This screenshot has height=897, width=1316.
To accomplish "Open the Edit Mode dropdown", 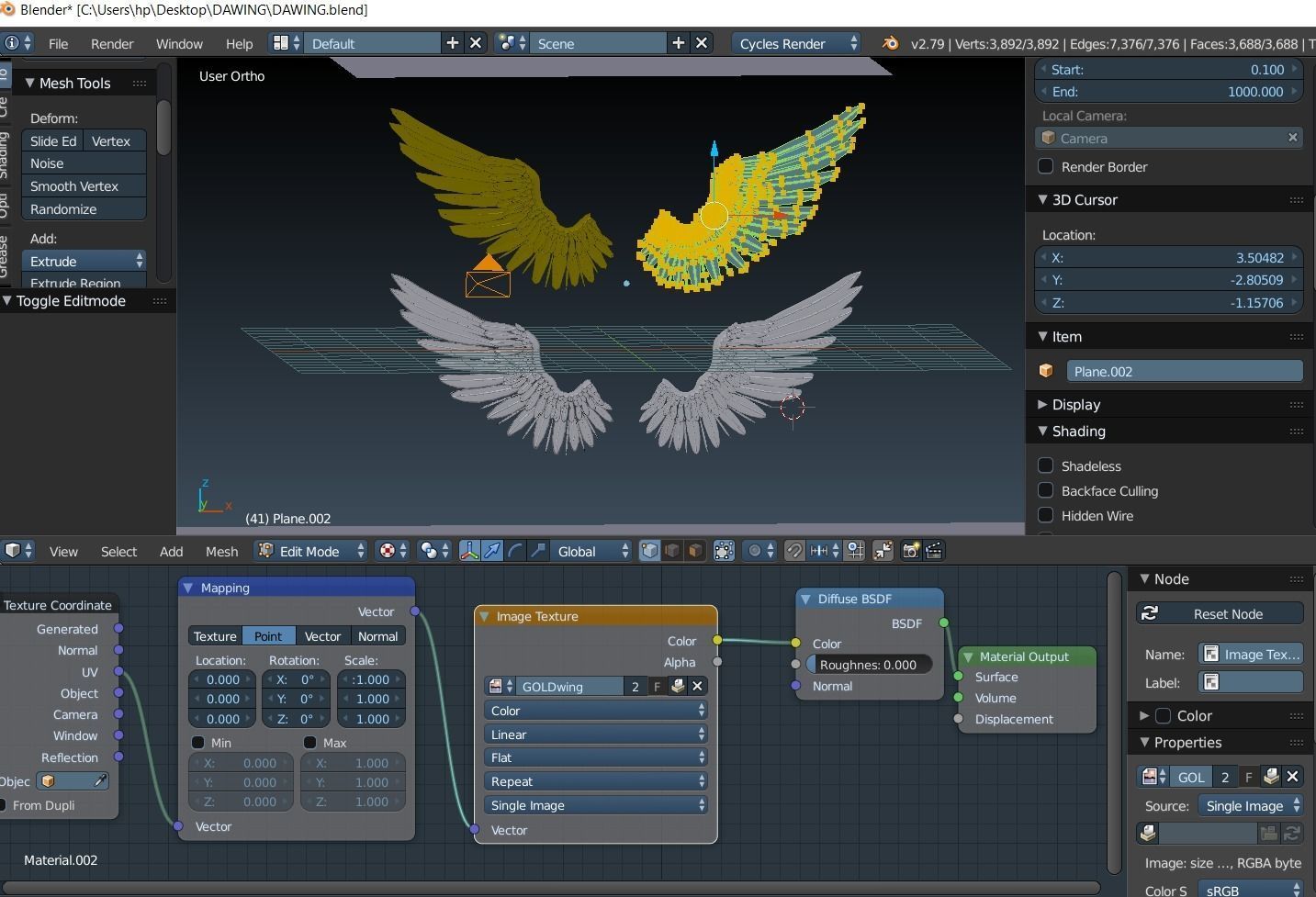I will pos(311,551).
